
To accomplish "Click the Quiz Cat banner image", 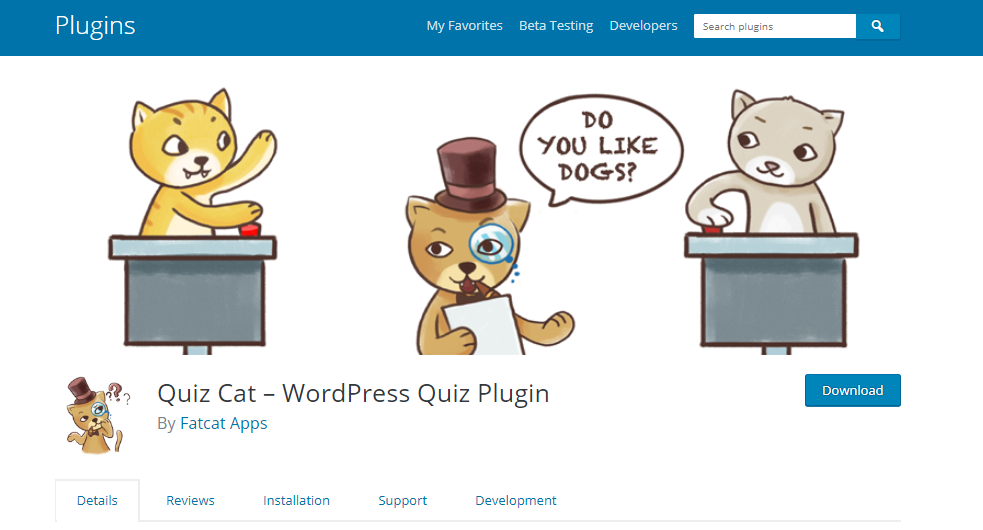I will coord(478,220).
